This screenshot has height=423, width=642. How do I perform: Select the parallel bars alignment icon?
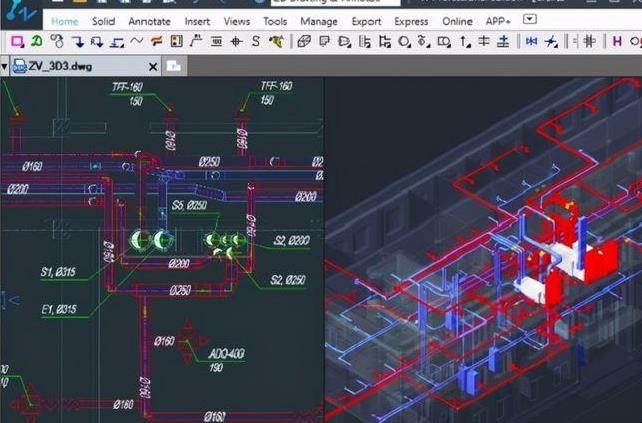click(590, 41)
